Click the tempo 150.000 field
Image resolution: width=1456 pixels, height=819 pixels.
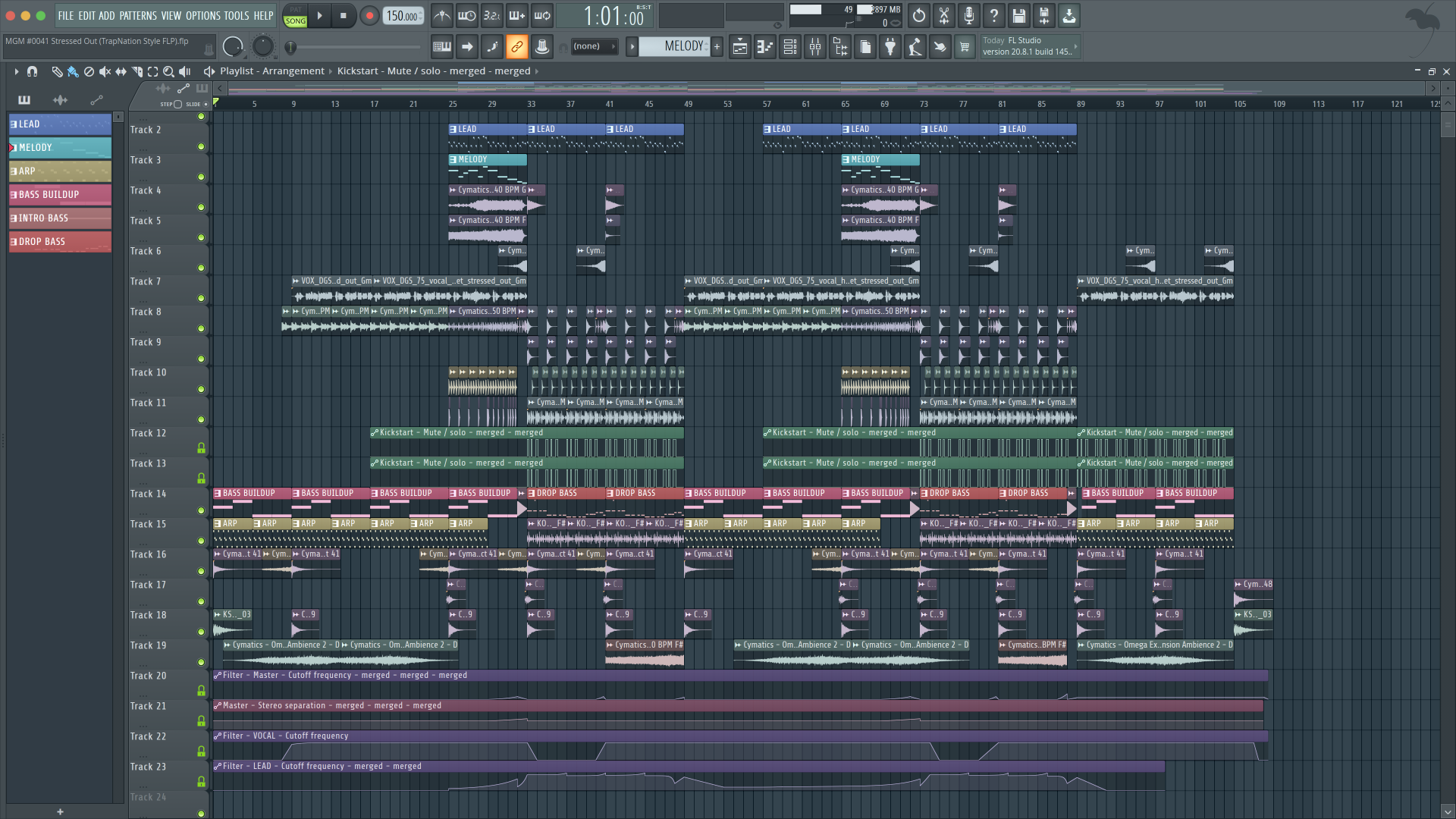[x=403, y=15]
